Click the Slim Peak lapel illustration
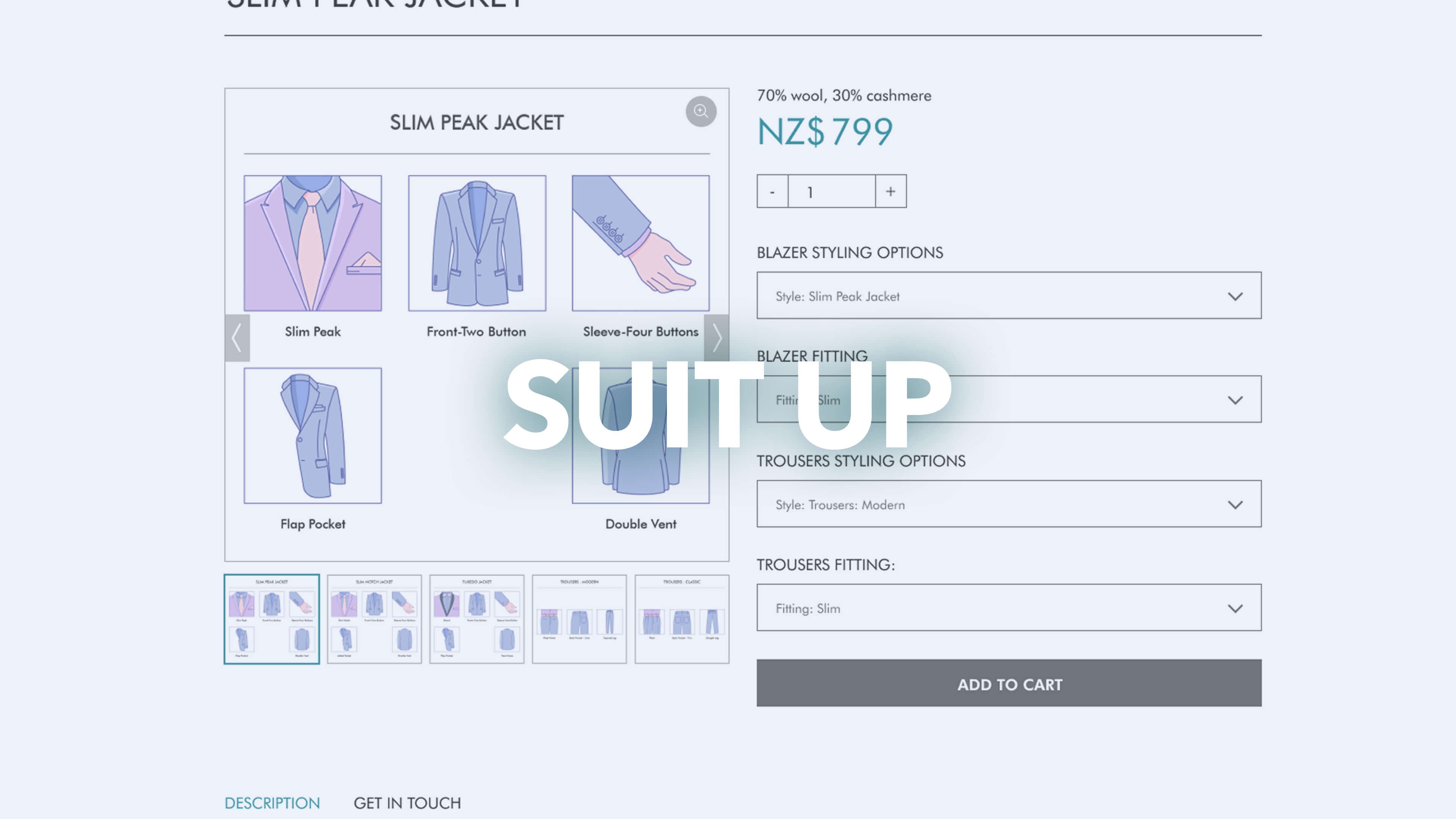This screenshot has height=819, width=1456. pyautogui.click(x=312, y=243)
